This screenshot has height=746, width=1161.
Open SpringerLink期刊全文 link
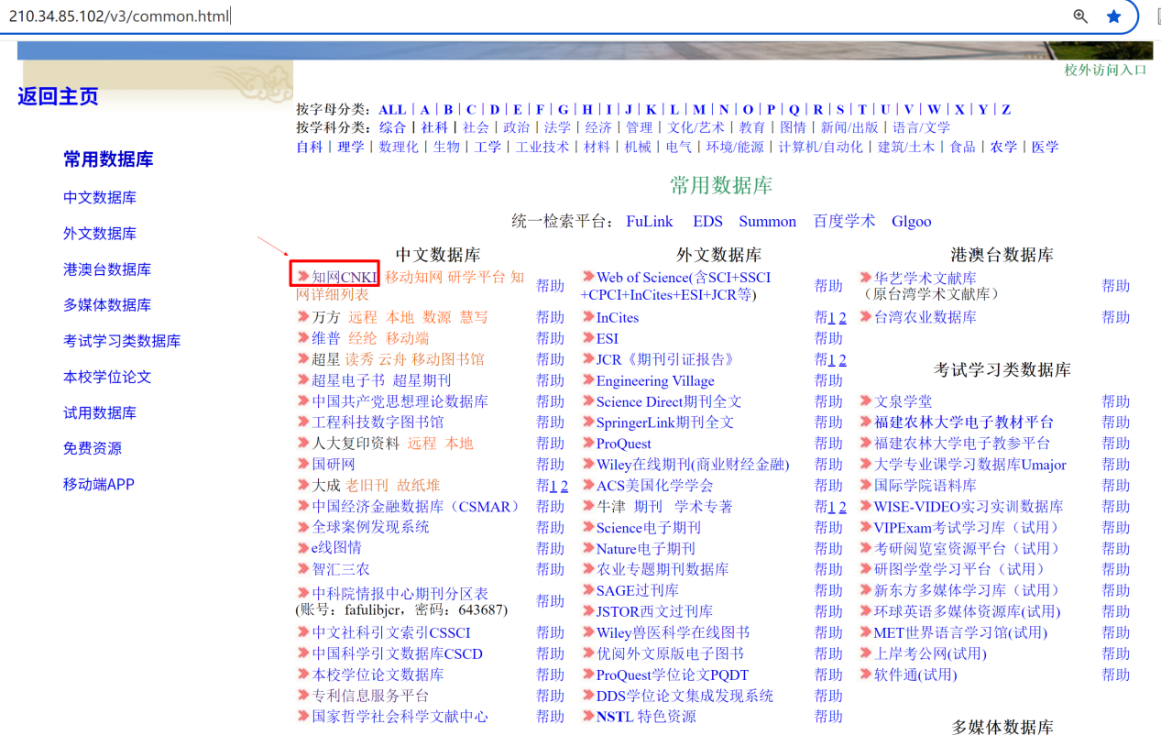[x=665, y=423]
